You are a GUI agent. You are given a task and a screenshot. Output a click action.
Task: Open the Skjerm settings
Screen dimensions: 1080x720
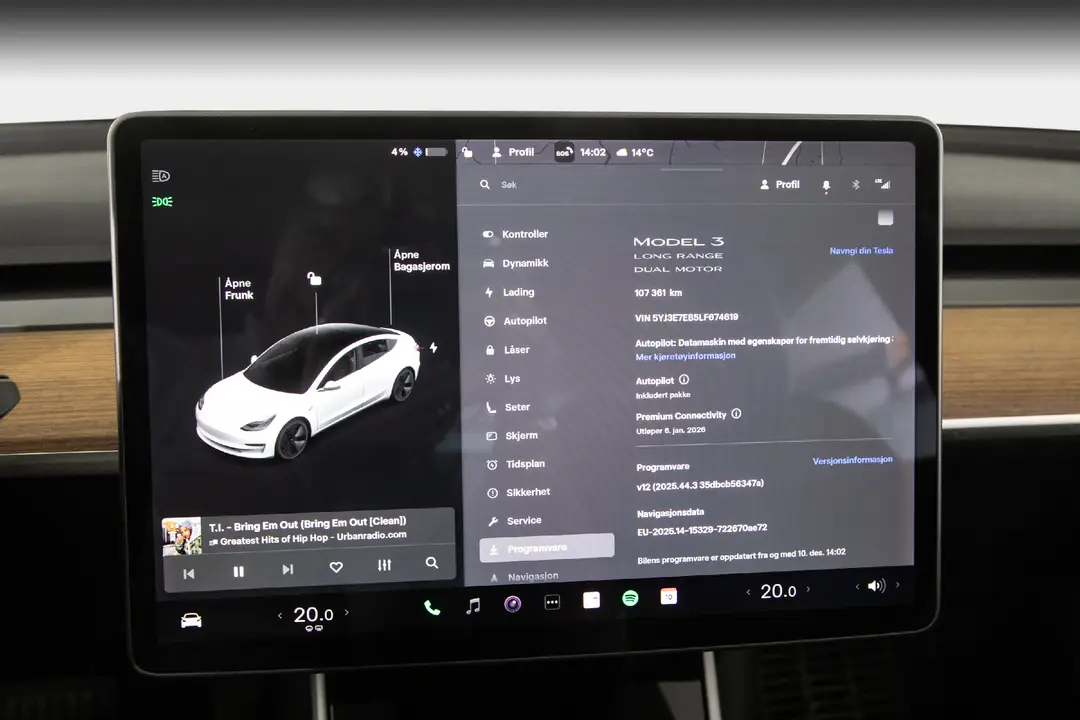512,435
